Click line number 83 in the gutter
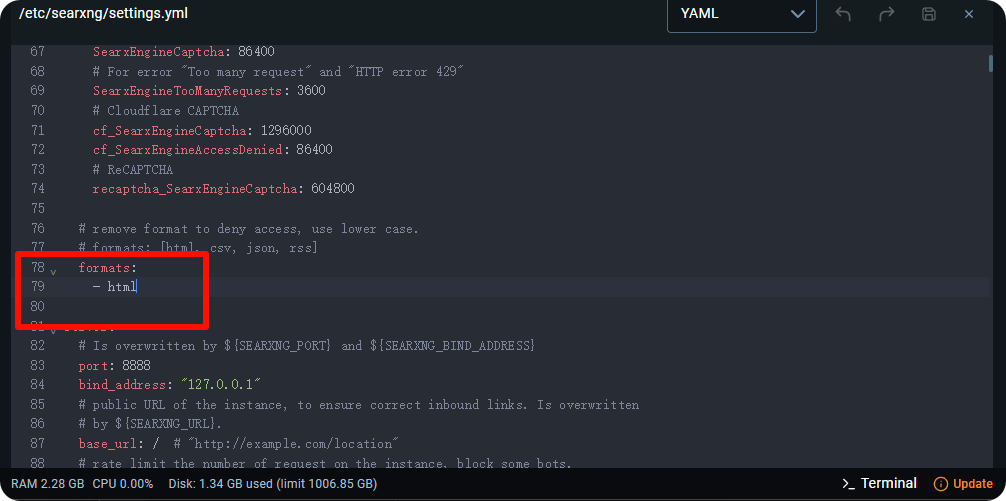 [x=38, y=365]
